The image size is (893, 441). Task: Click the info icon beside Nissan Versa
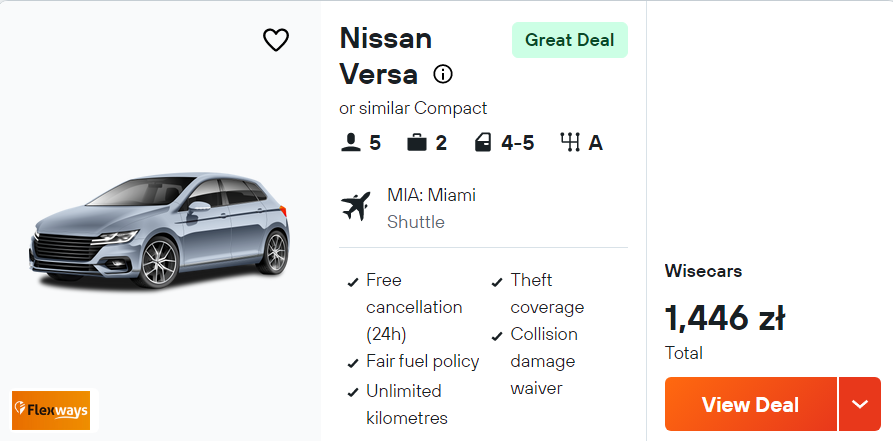tap(443, 74)
